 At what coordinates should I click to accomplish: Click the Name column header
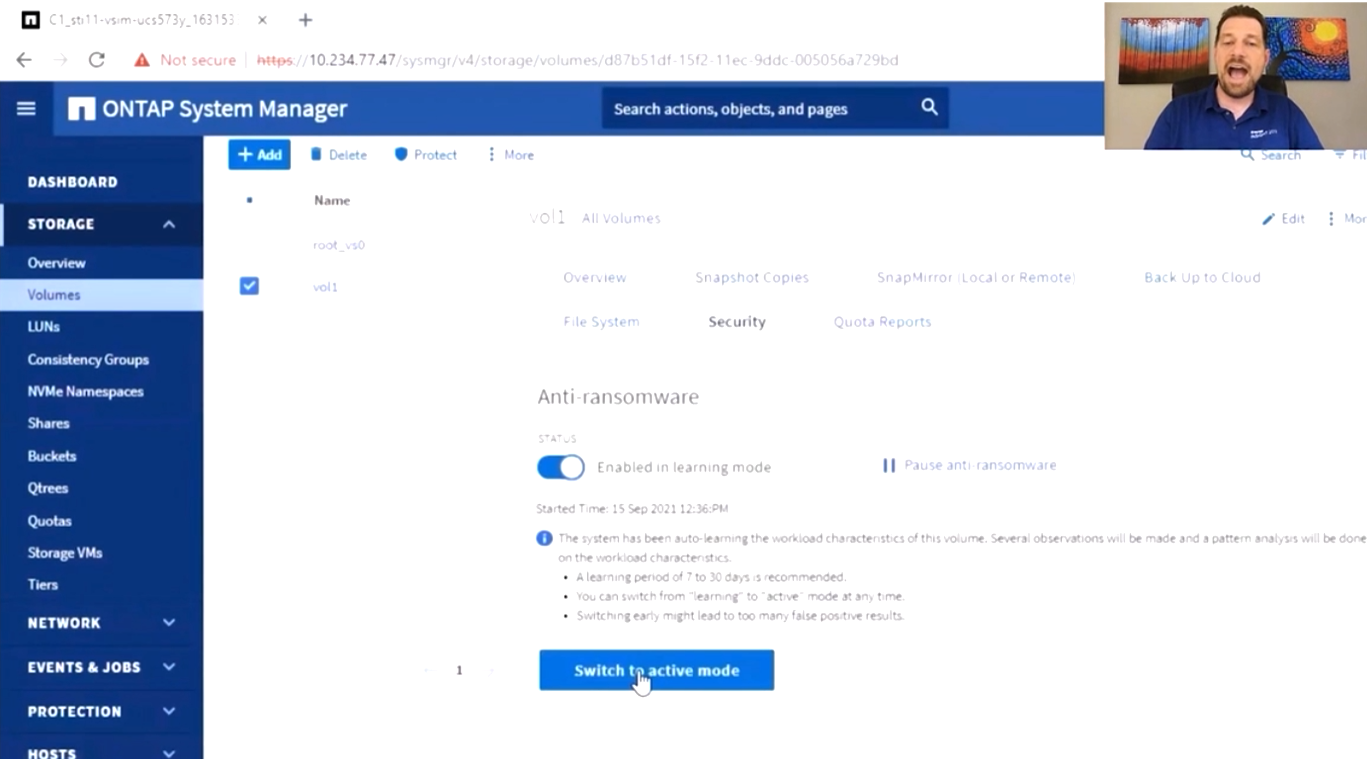point(332,200)
